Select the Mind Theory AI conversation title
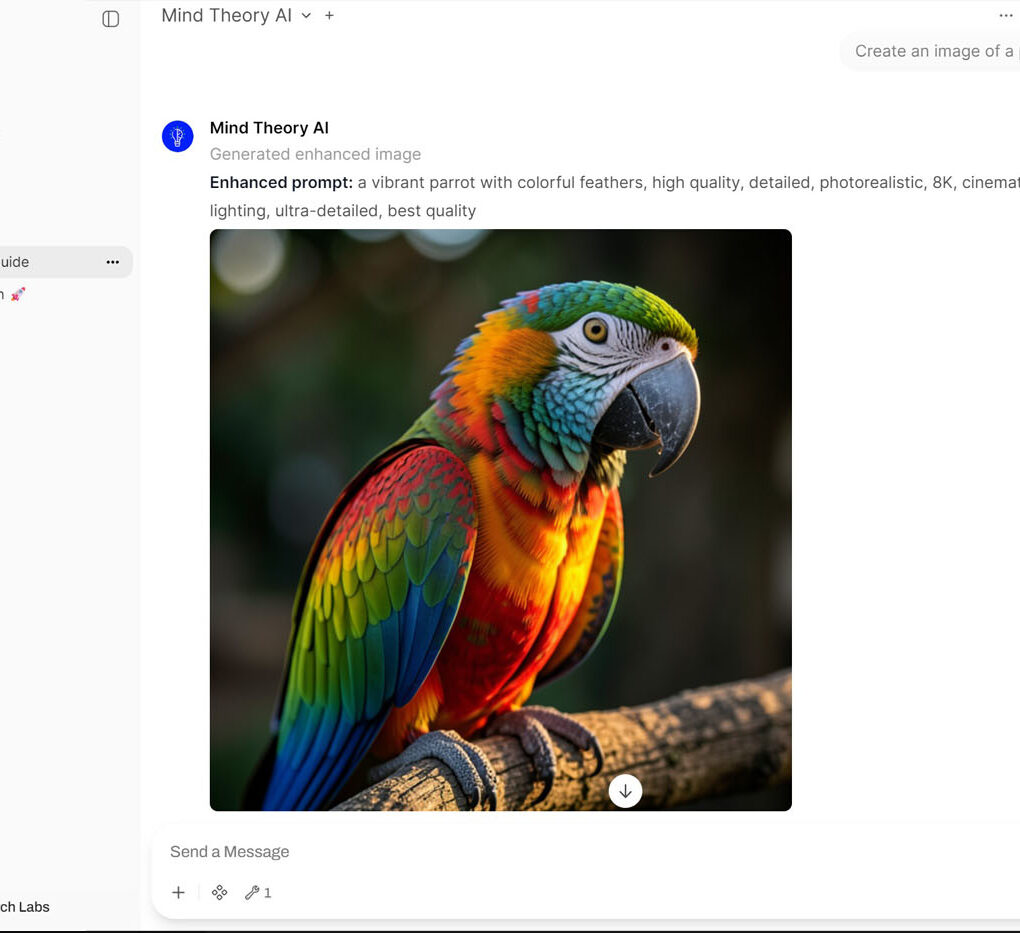 (226, 15)
